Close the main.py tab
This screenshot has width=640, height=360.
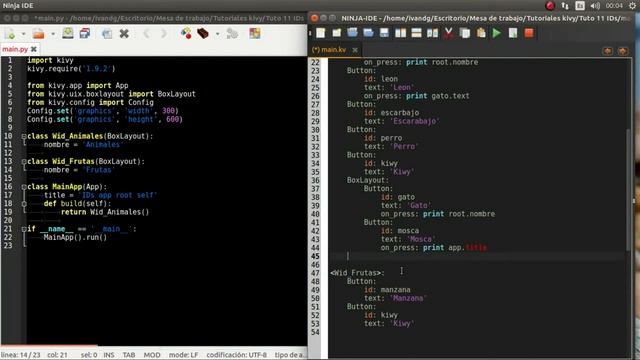[x=34, y=49]
